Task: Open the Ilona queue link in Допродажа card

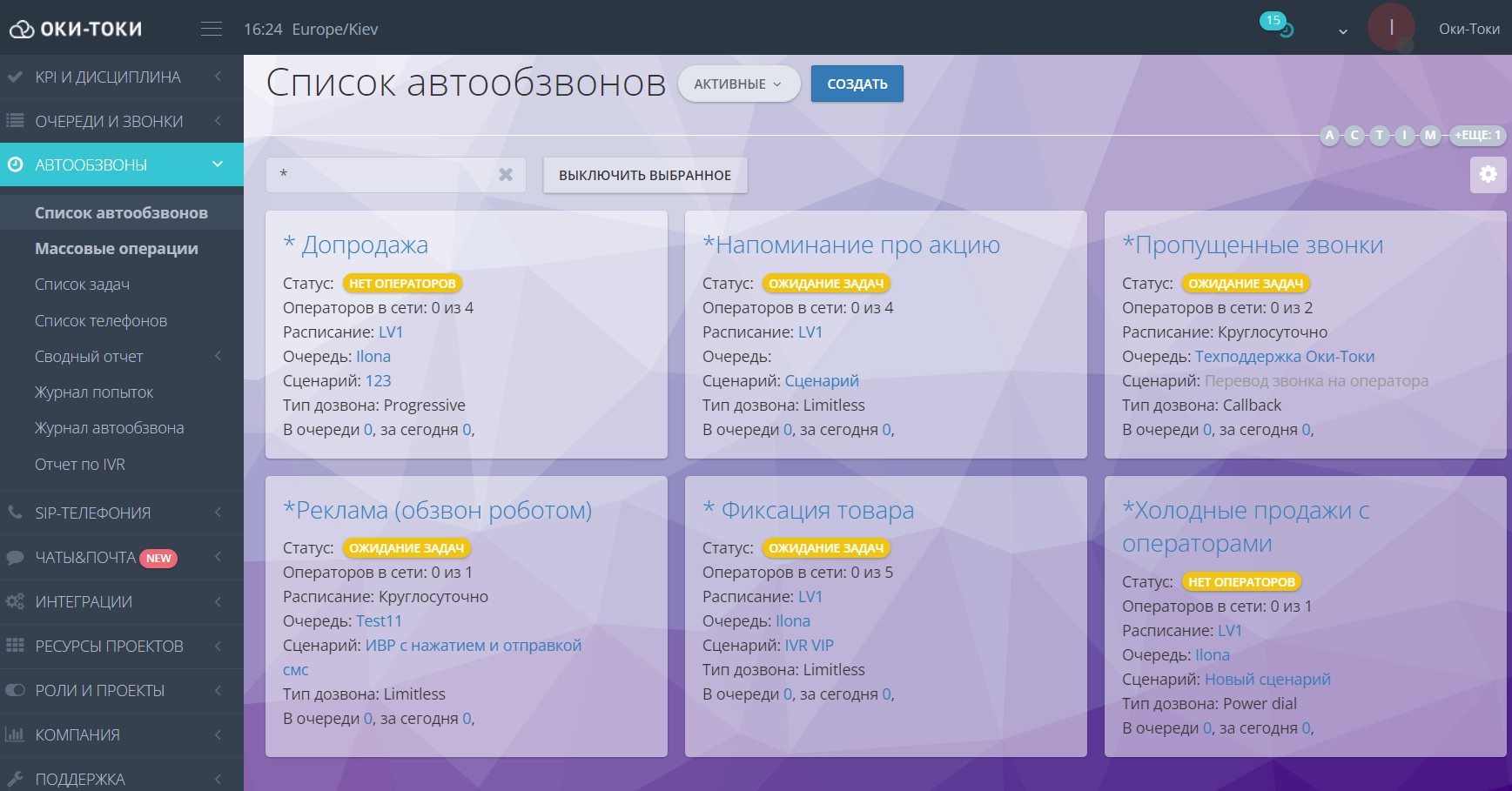Action: coord(373,356)
